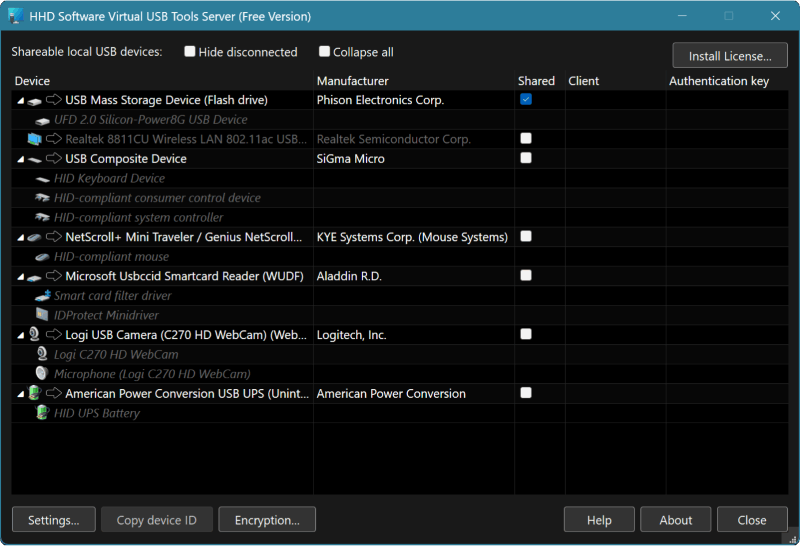Click the smartcard reader icon beside Microsoft Usbccid

(x=34, y=277)
